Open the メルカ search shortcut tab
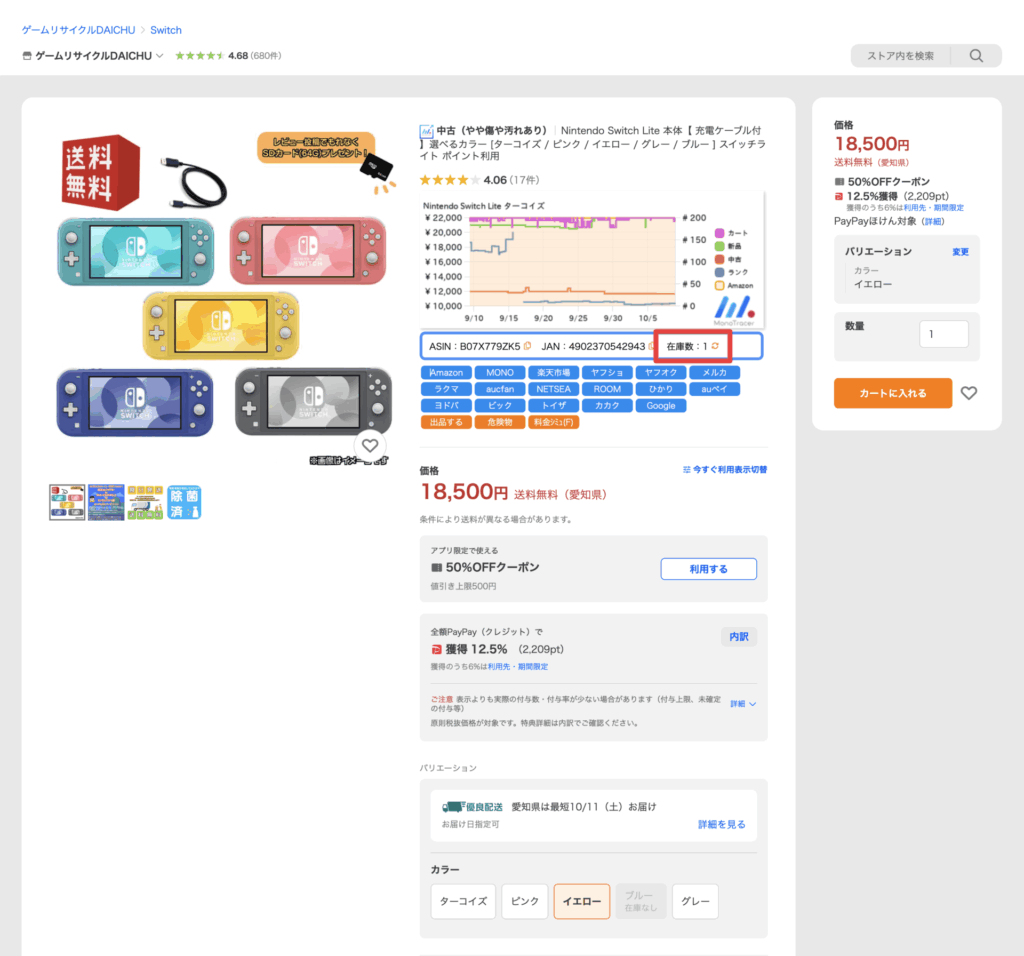Viewport: 1024px width, 956px height. [714, 372]
